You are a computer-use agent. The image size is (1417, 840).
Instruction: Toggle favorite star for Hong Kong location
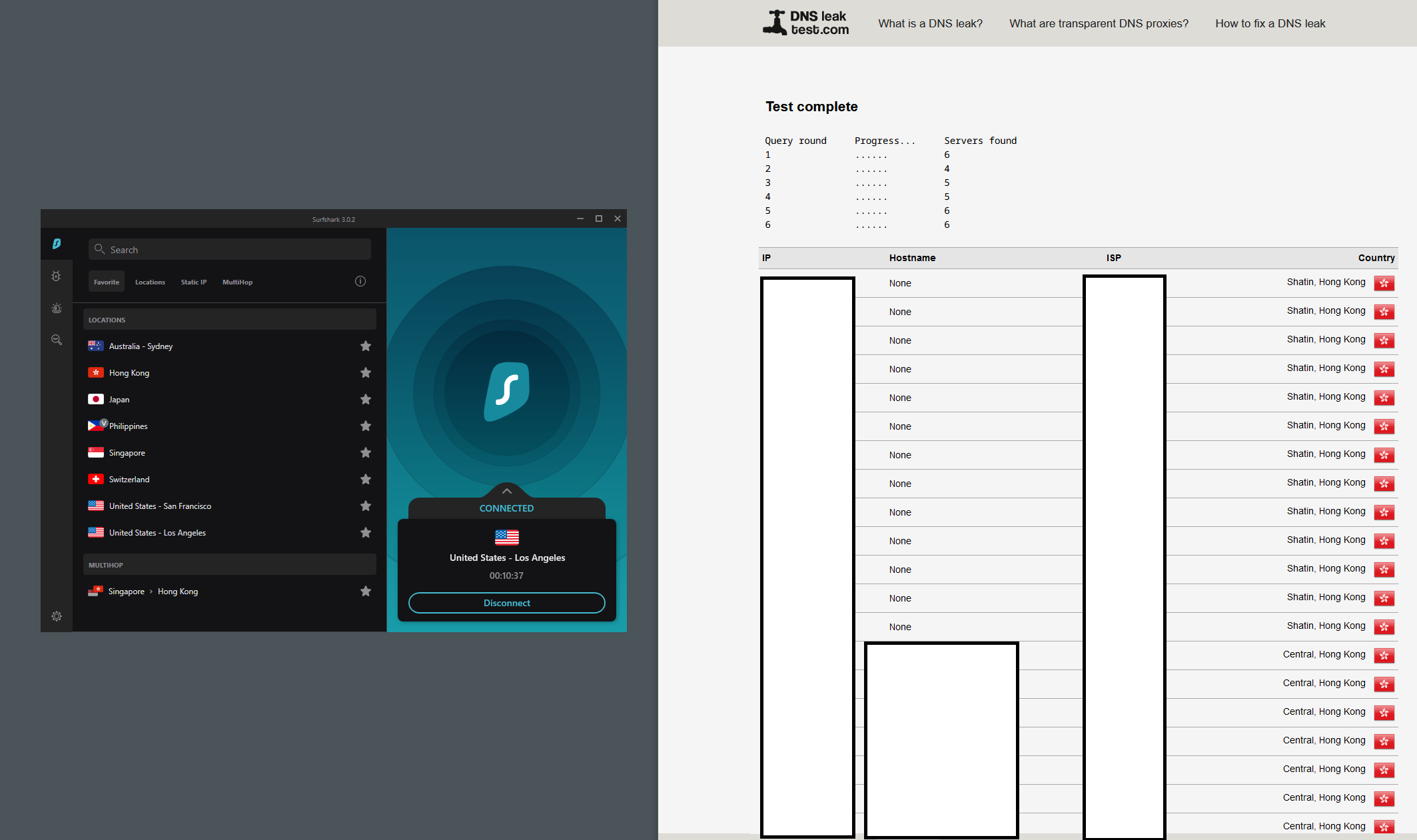point(366,372)
